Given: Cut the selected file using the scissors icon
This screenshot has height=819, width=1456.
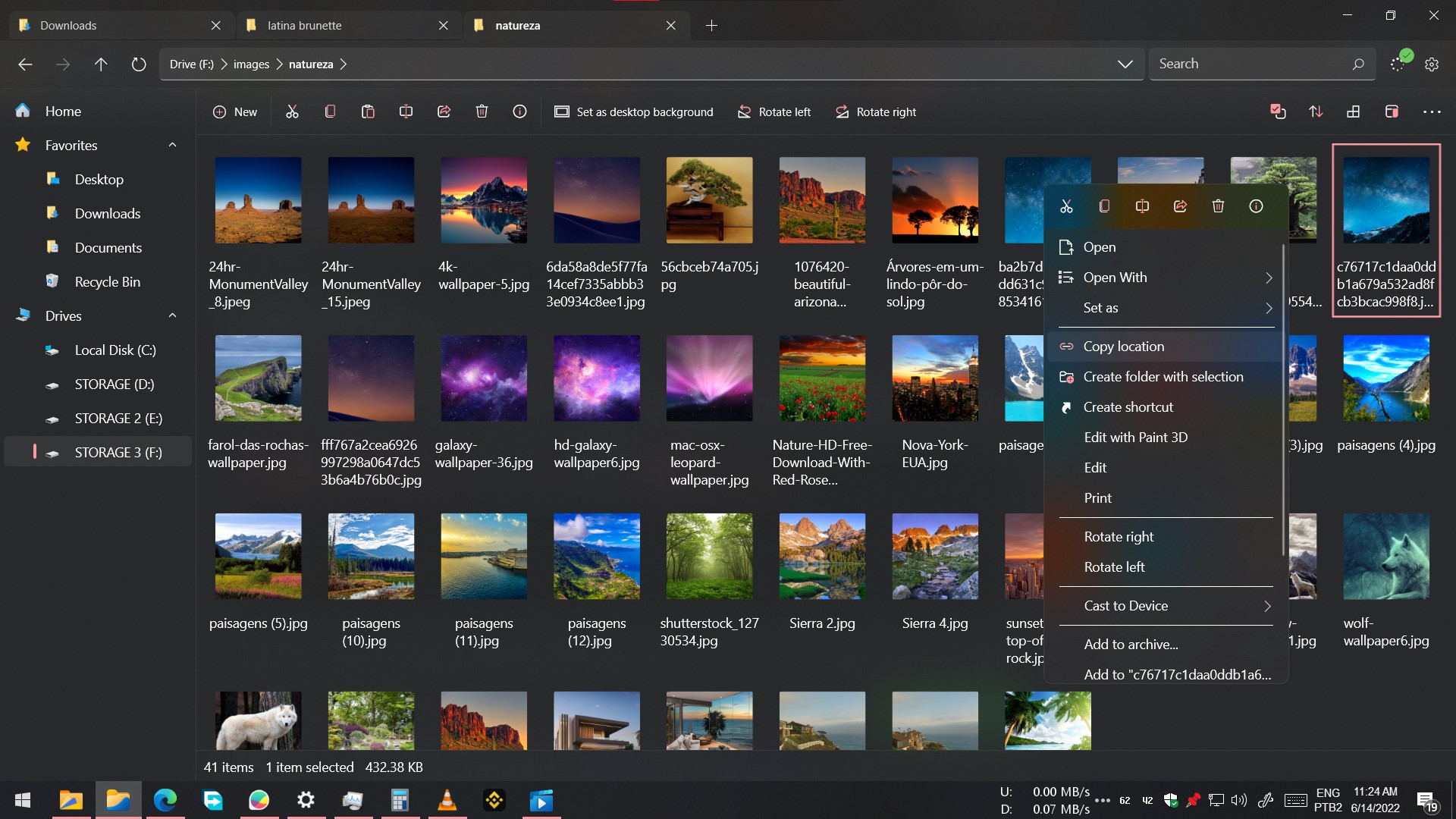Looking at the screenshot, I should point(1066,206).
